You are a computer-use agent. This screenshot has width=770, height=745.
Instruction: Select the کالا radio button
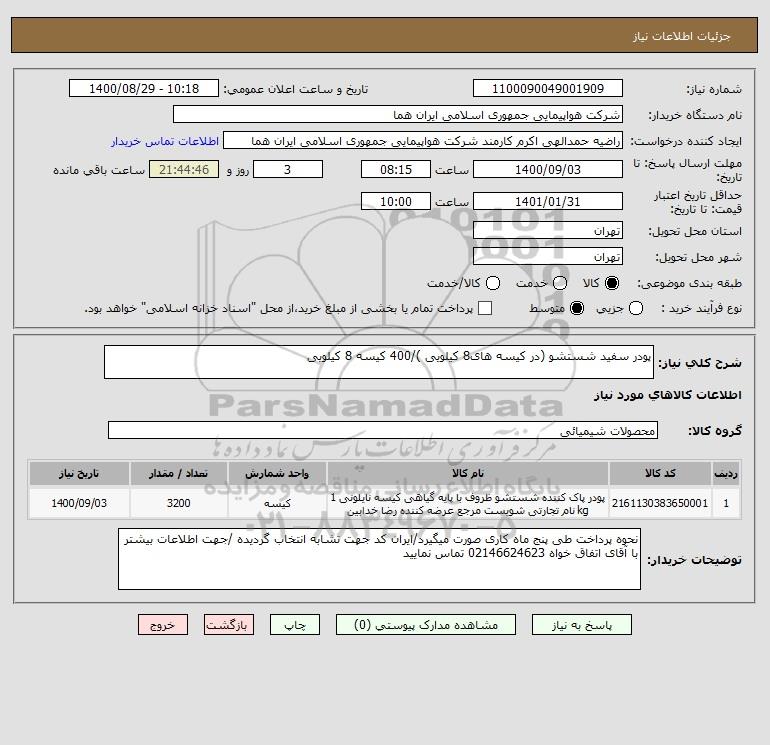tap(612, 283)
